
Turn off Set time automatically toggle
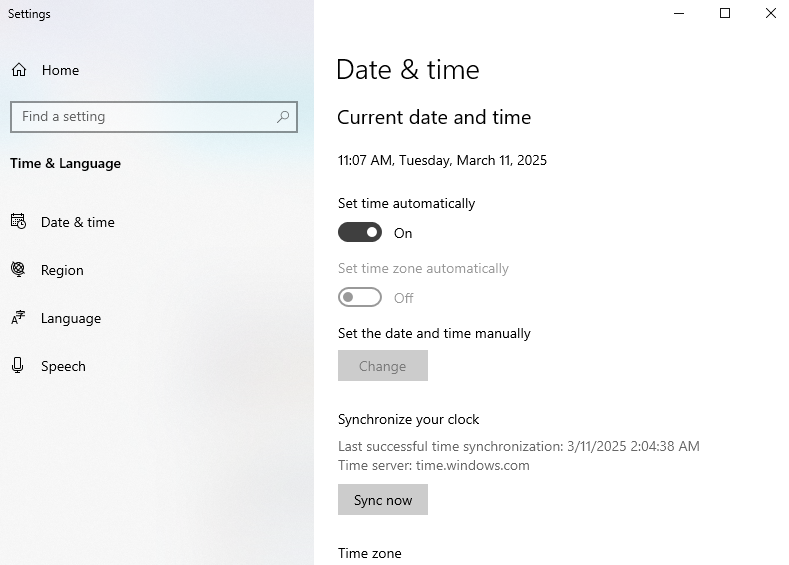tap(360, 232)
